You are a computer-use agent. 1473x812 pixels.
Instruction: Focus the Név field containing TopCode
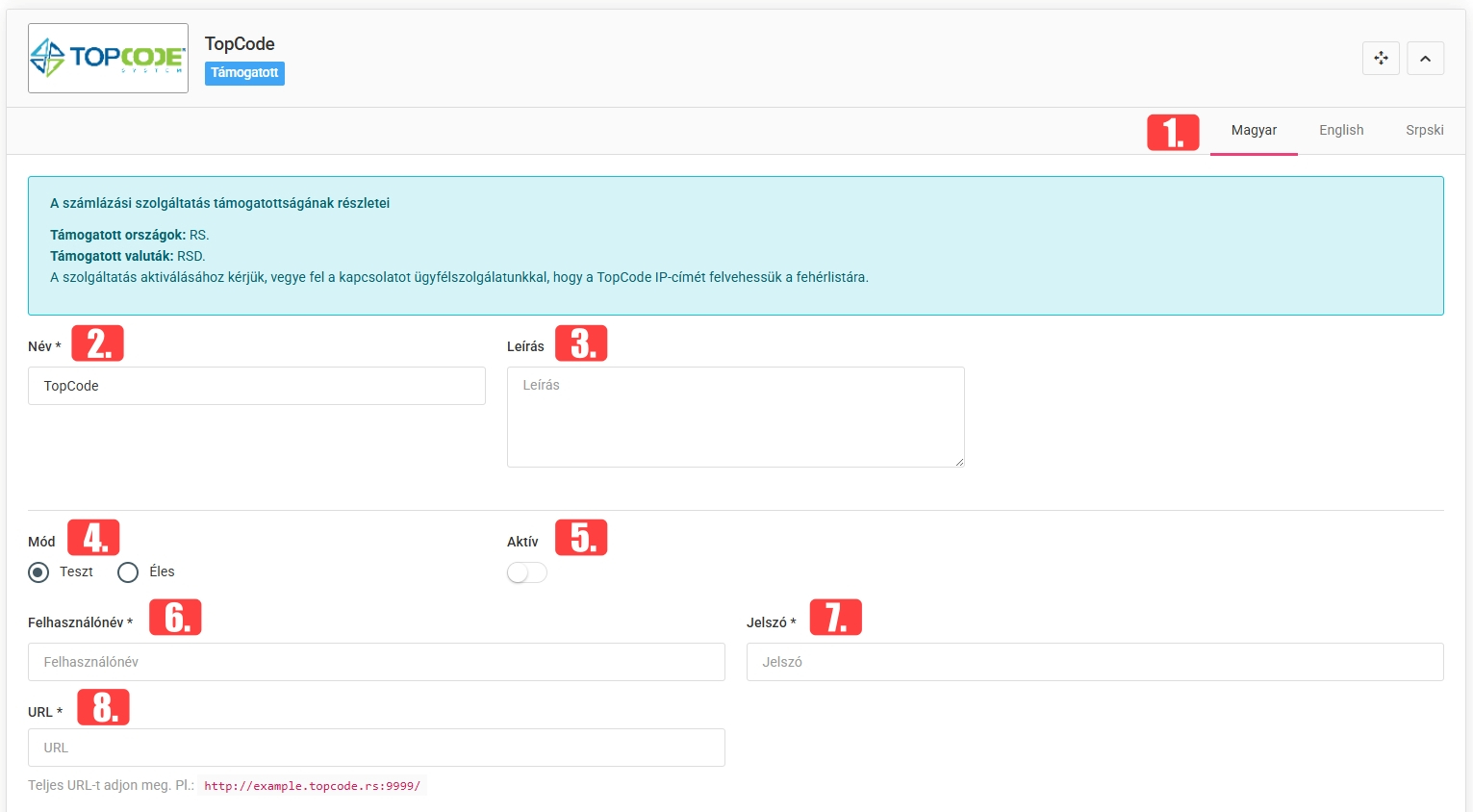tap(256, 386)
